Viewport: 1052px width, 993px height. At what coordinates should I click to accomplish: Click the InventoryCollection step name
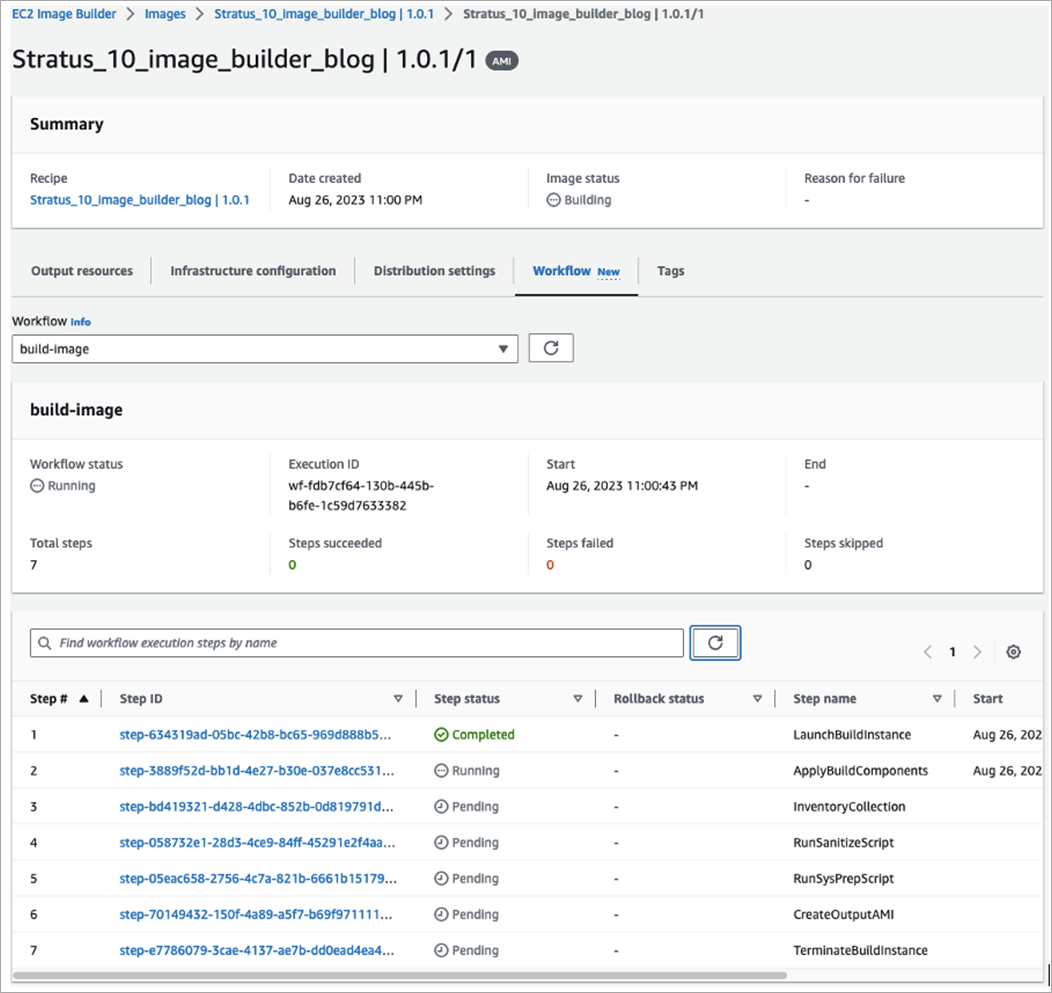click(x=849, y=806)
